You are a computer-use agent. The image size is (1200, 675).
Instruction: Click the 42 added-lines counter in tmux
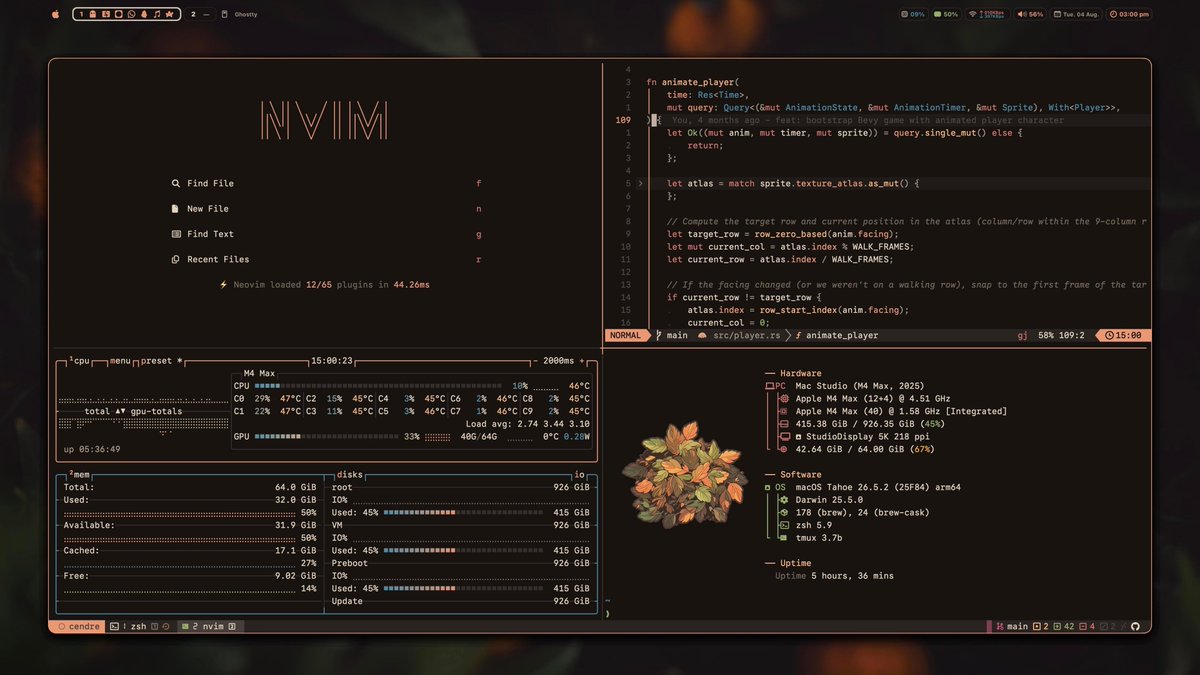(1063, 626)
